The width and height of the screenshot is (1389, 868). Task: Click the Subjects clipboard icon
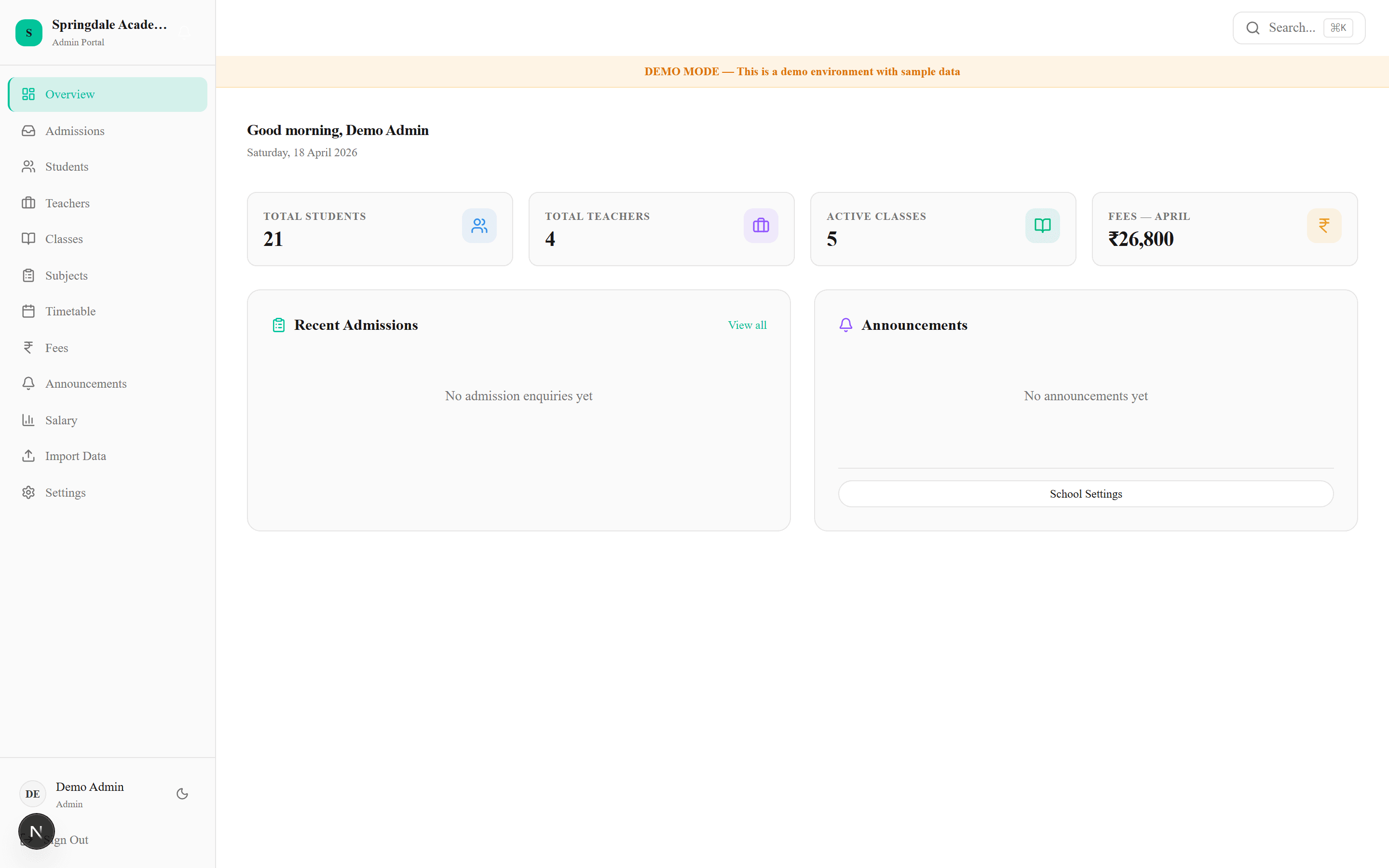(x=29, y=275)
